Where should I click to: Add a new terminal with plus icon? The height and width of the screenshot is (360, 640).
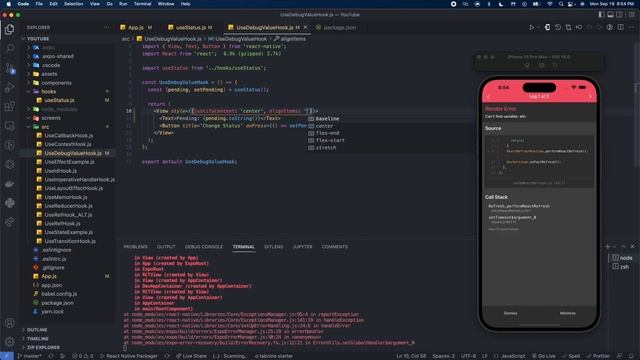(608, 247)
